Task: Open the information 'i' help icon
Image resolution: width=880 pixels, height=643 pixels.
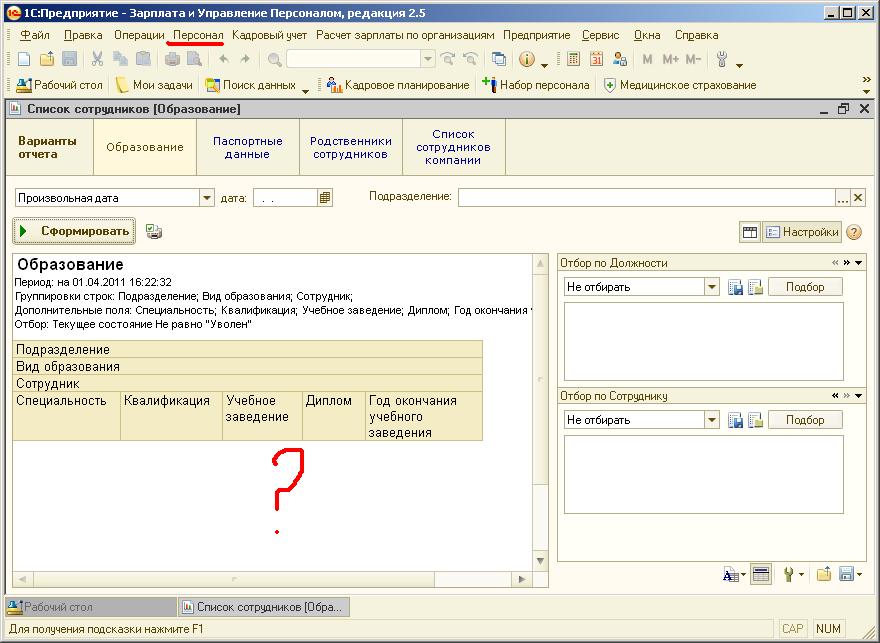Action: tap(526, 59)
